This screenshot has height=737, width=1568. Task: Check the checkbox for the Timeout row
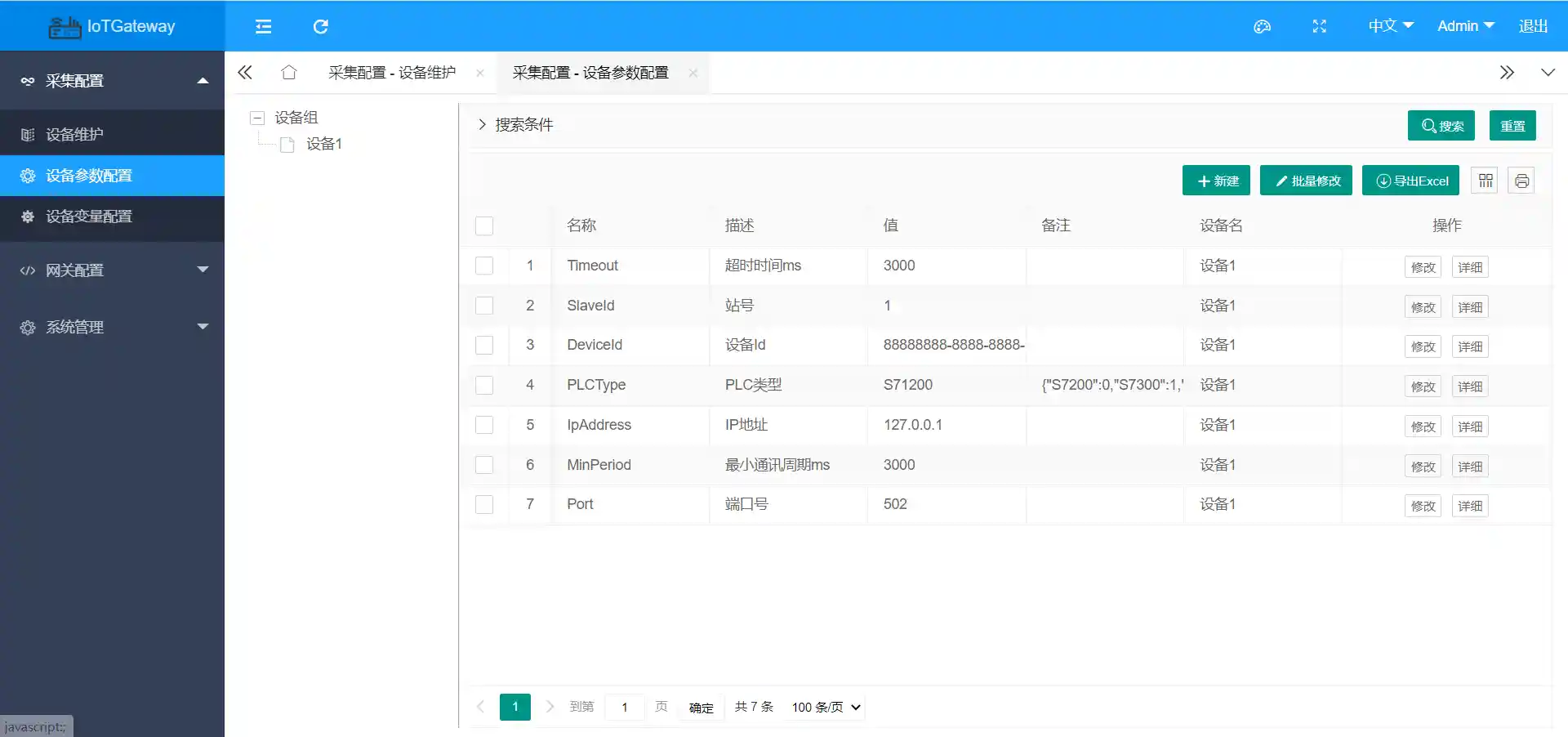tap(484, 266)
